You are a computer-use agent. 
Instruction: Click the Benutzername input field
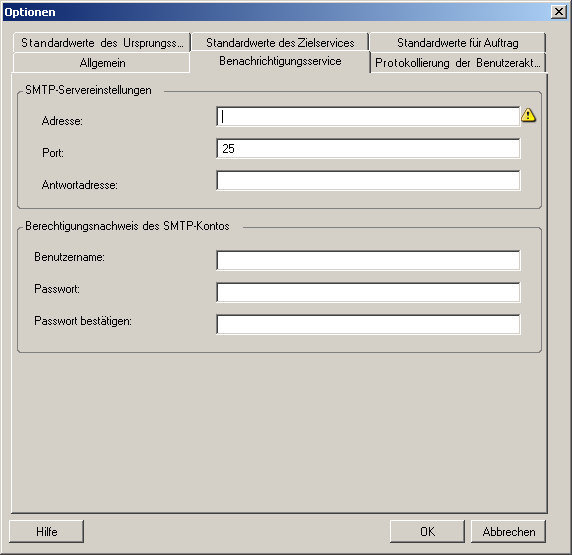click(x=368, y=261)
